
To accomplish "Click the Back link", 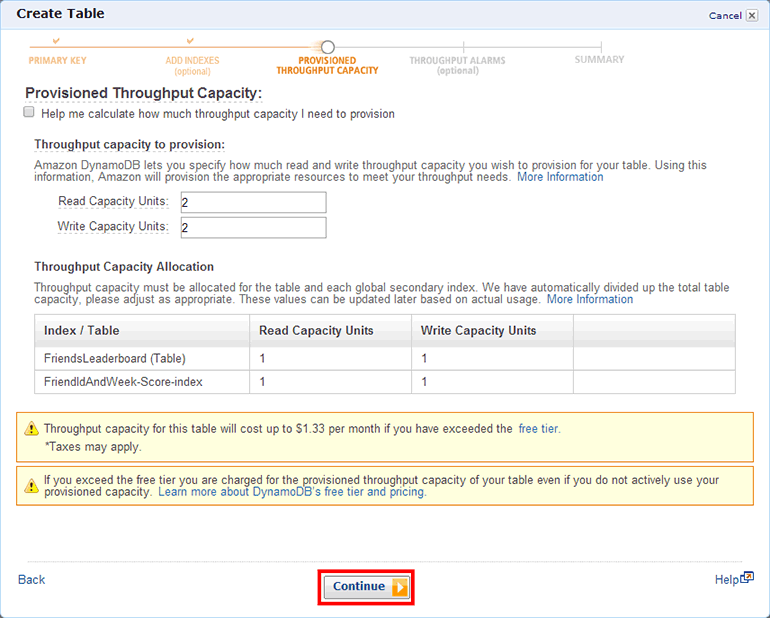I will [32, 580].
